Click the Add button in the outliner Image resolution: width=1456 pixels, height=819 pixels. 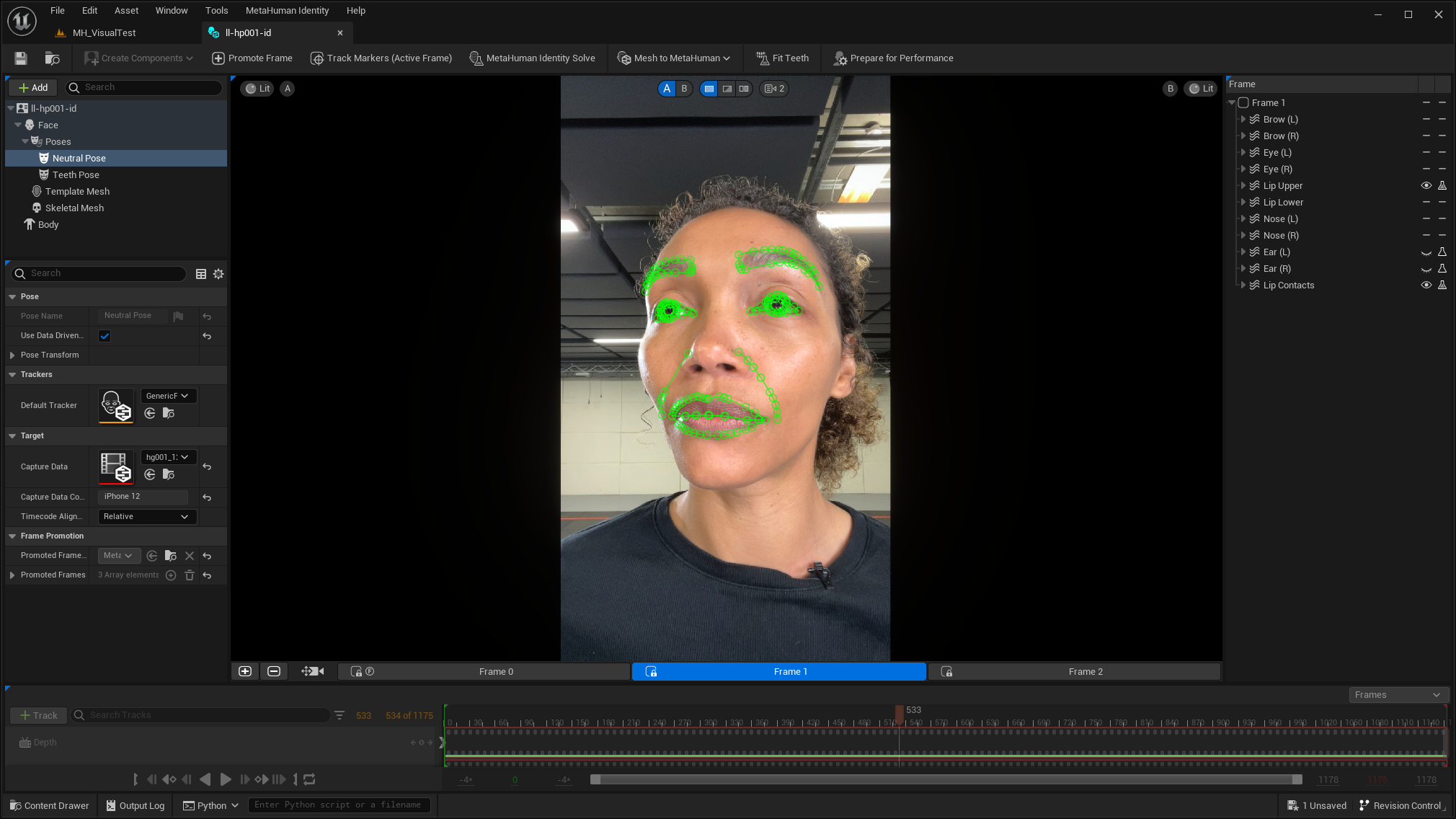click(32, 87)
